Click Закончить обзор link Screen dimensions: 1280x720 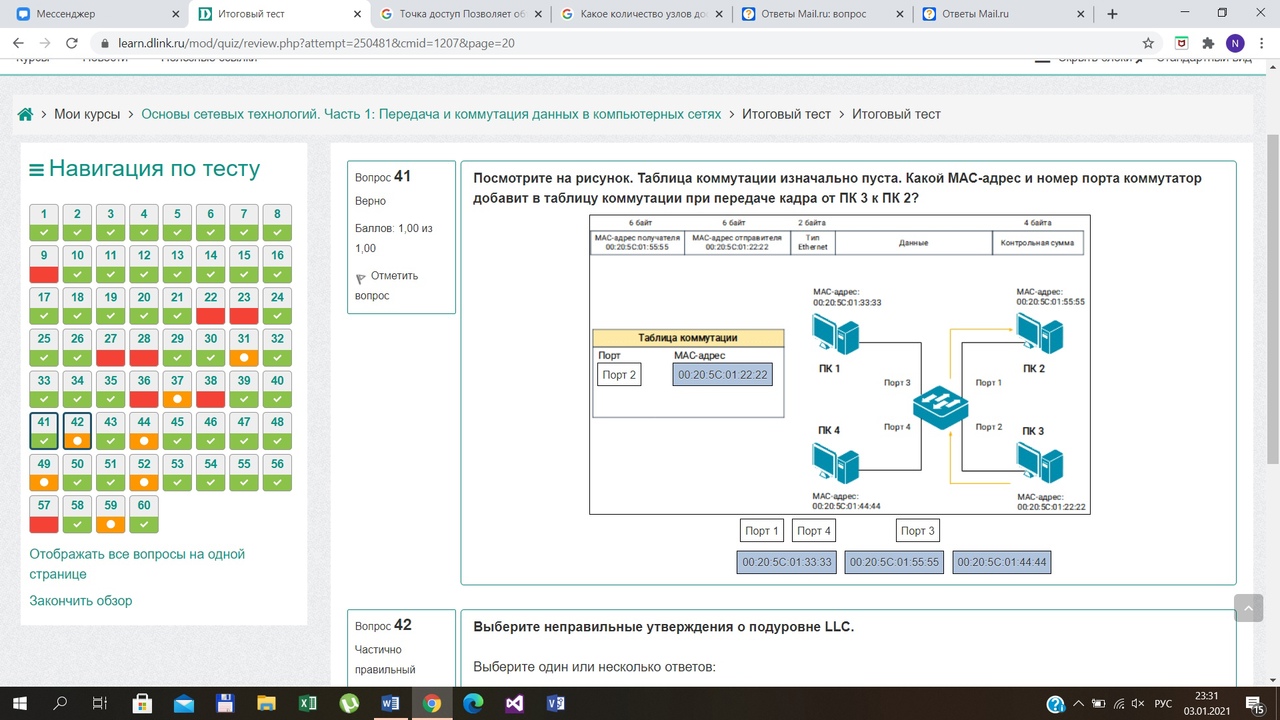click(81, 601)
